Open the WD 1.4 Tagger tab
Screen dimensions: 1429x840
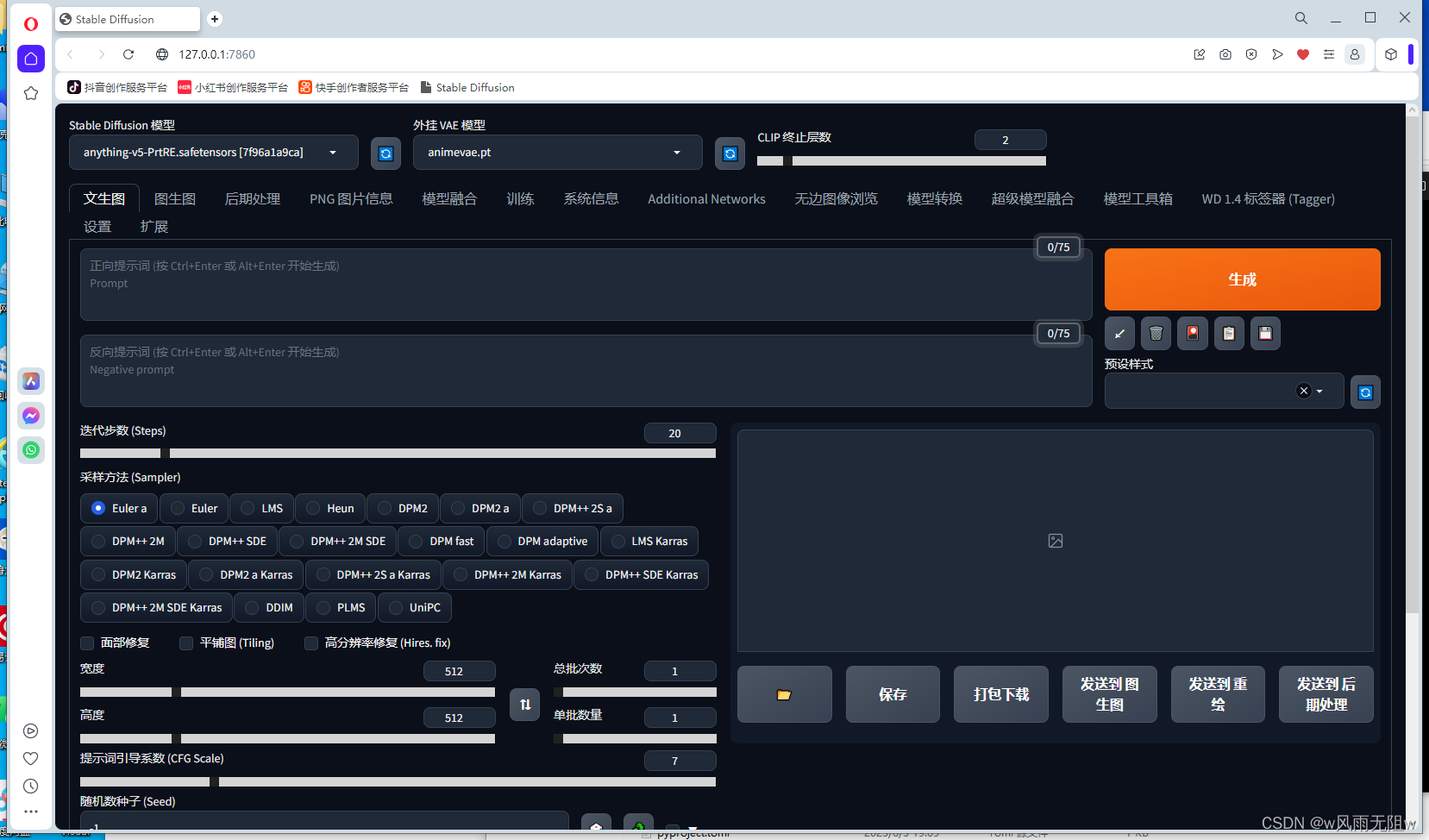pyautogui.click(x=1268, y=199)
